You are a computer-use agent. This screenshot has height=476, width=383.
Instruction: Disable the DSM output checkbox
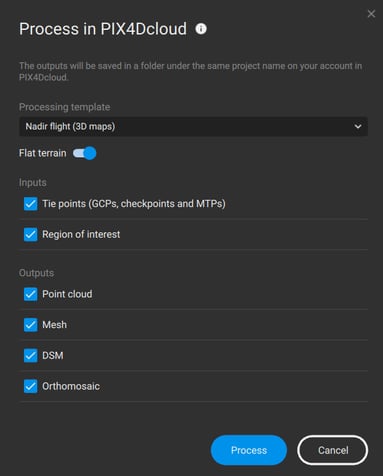[x=31, y=355]
